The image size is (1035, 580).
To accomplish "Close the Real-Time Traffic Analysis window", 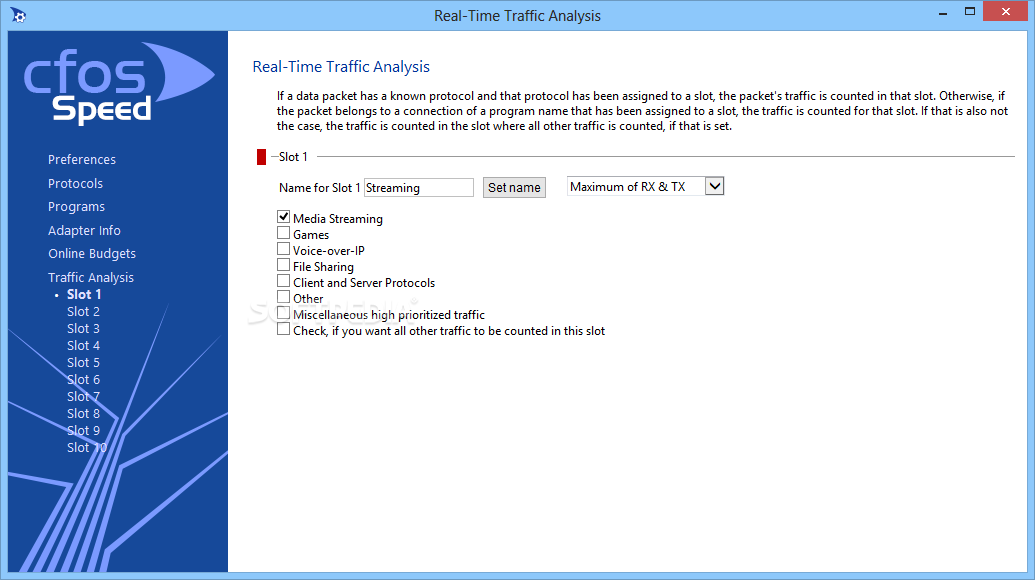I will [x=1005, y=11].
